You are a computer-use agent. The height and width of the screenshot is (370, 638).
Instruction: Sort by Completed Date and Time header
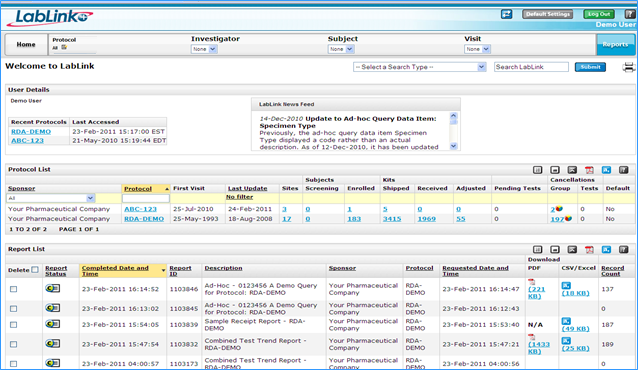115,271
